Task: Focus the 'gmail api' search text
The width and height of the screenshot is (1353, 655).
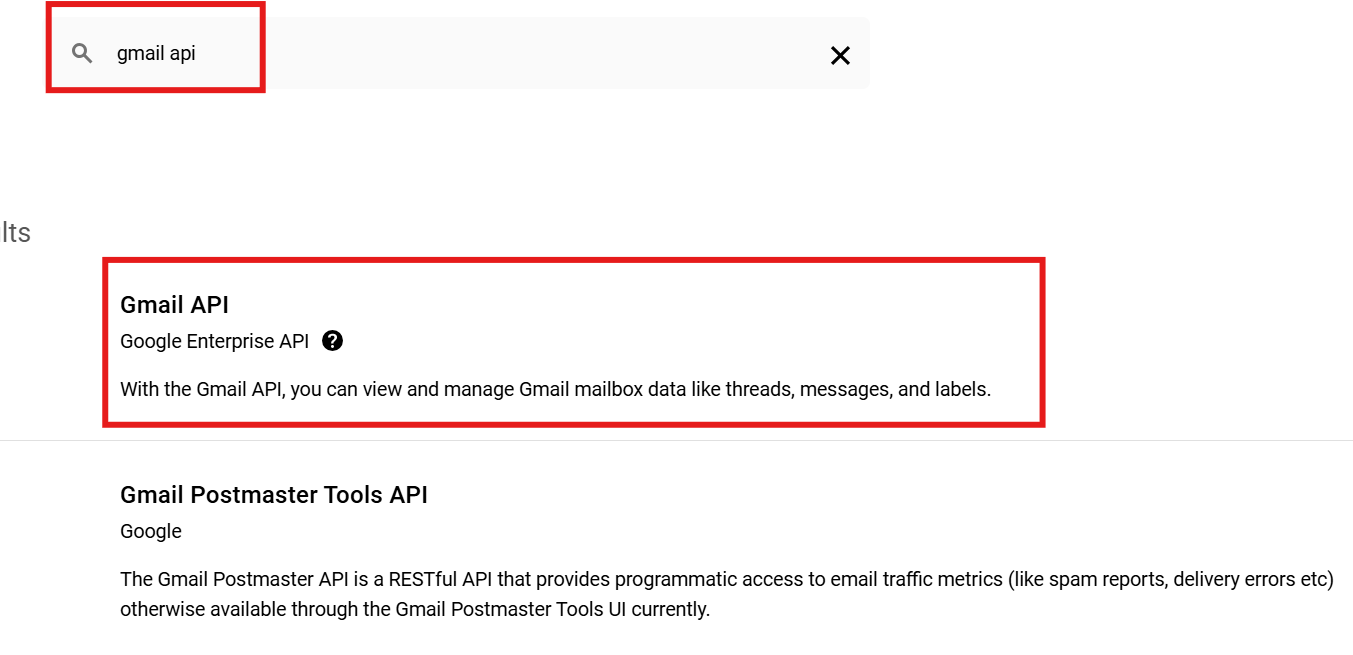Action: (x=156, y=54)
